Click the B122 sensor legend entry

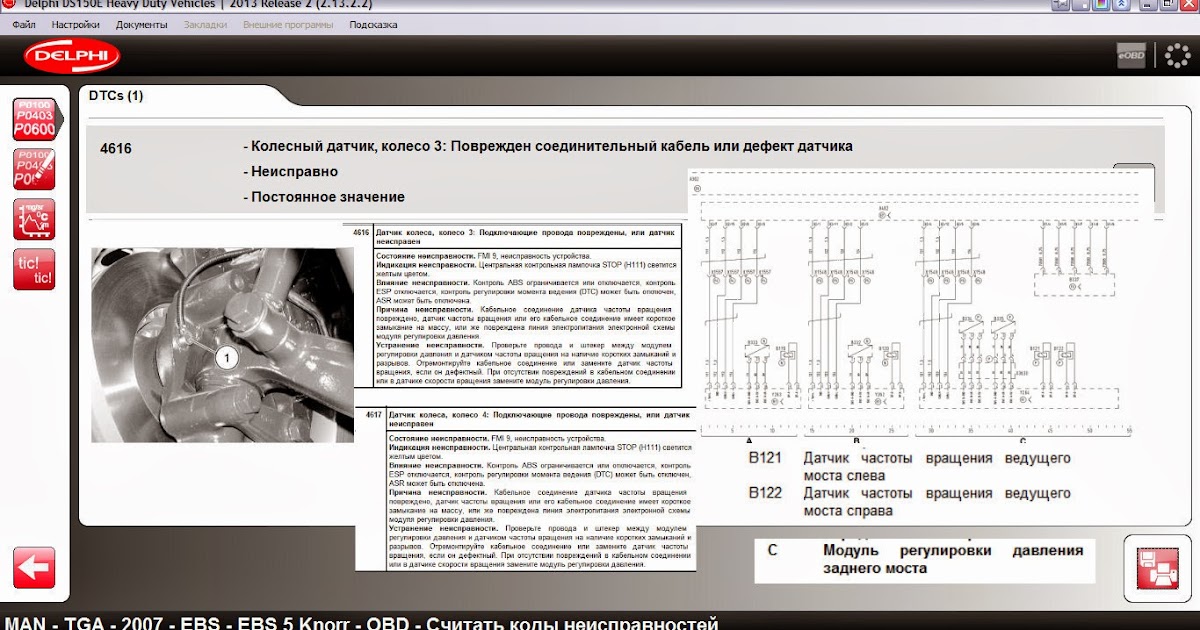click(909, 502)
